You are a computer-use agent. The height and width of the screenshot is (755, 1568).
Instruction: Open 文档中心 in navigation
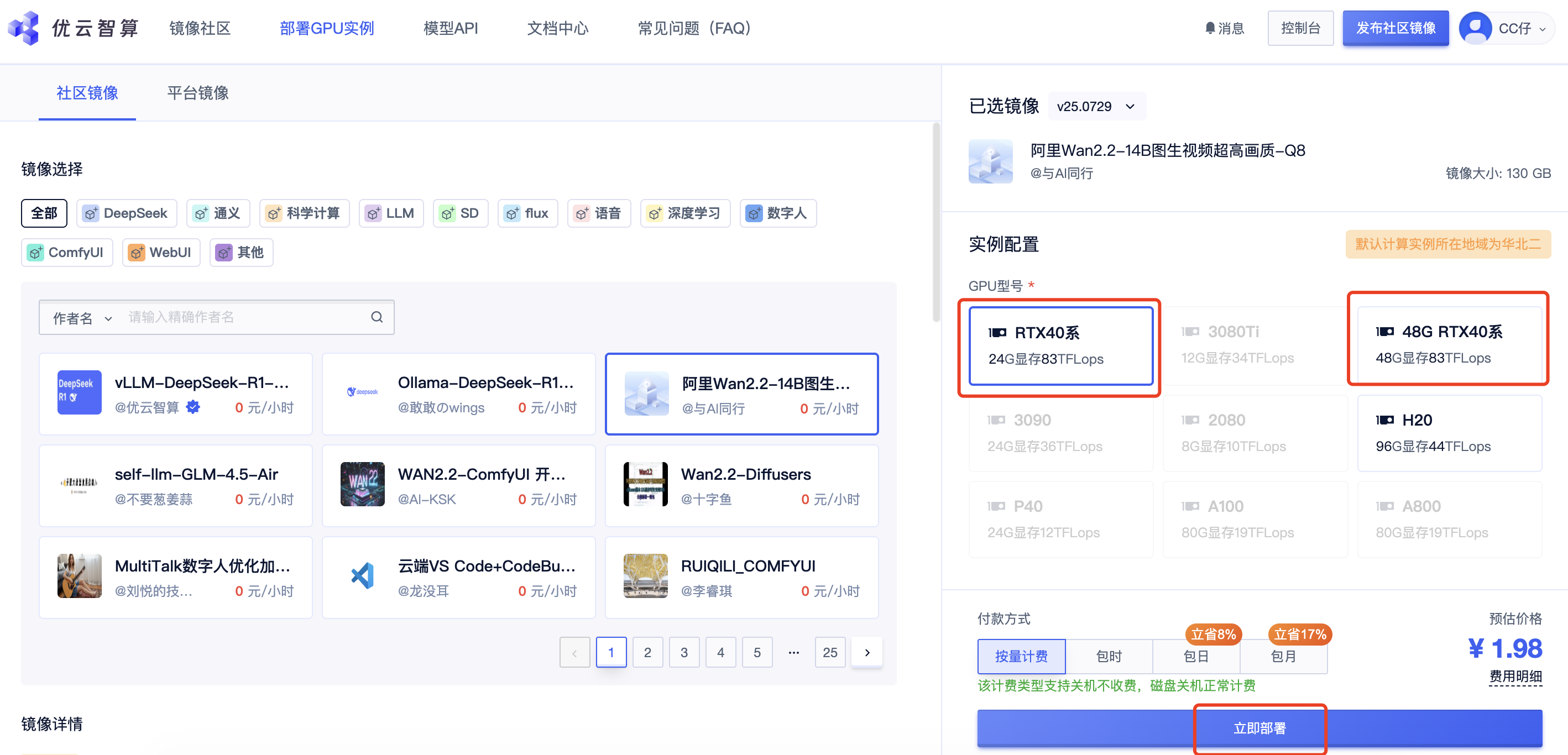[557, 28]
